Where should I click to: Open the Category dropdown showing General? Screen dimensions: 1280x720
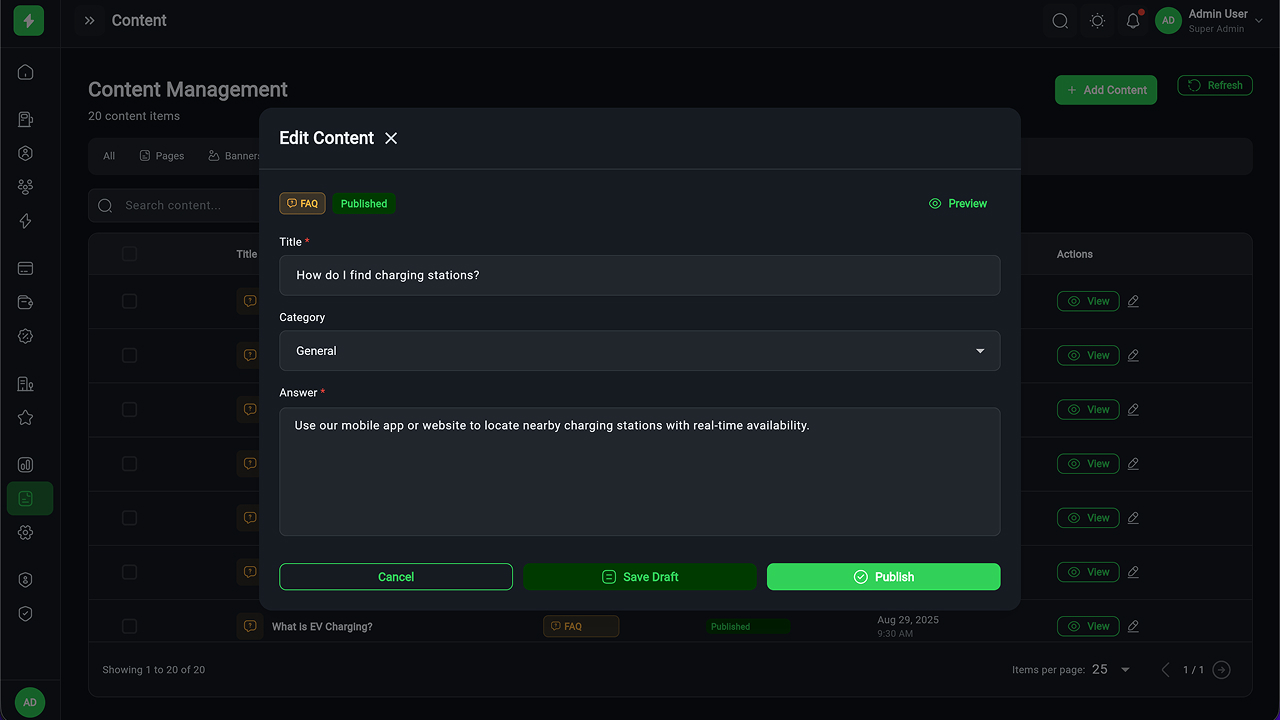click(x=639, y=351)
